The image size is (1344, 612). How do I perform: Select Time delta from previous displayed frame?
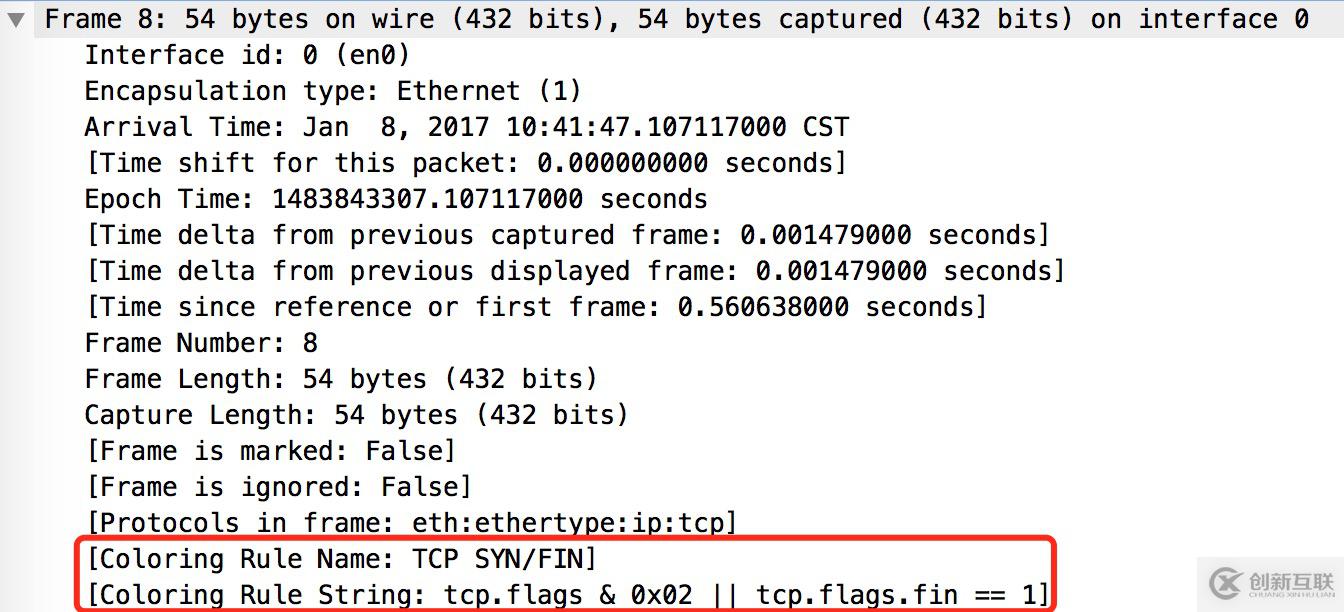575,271
